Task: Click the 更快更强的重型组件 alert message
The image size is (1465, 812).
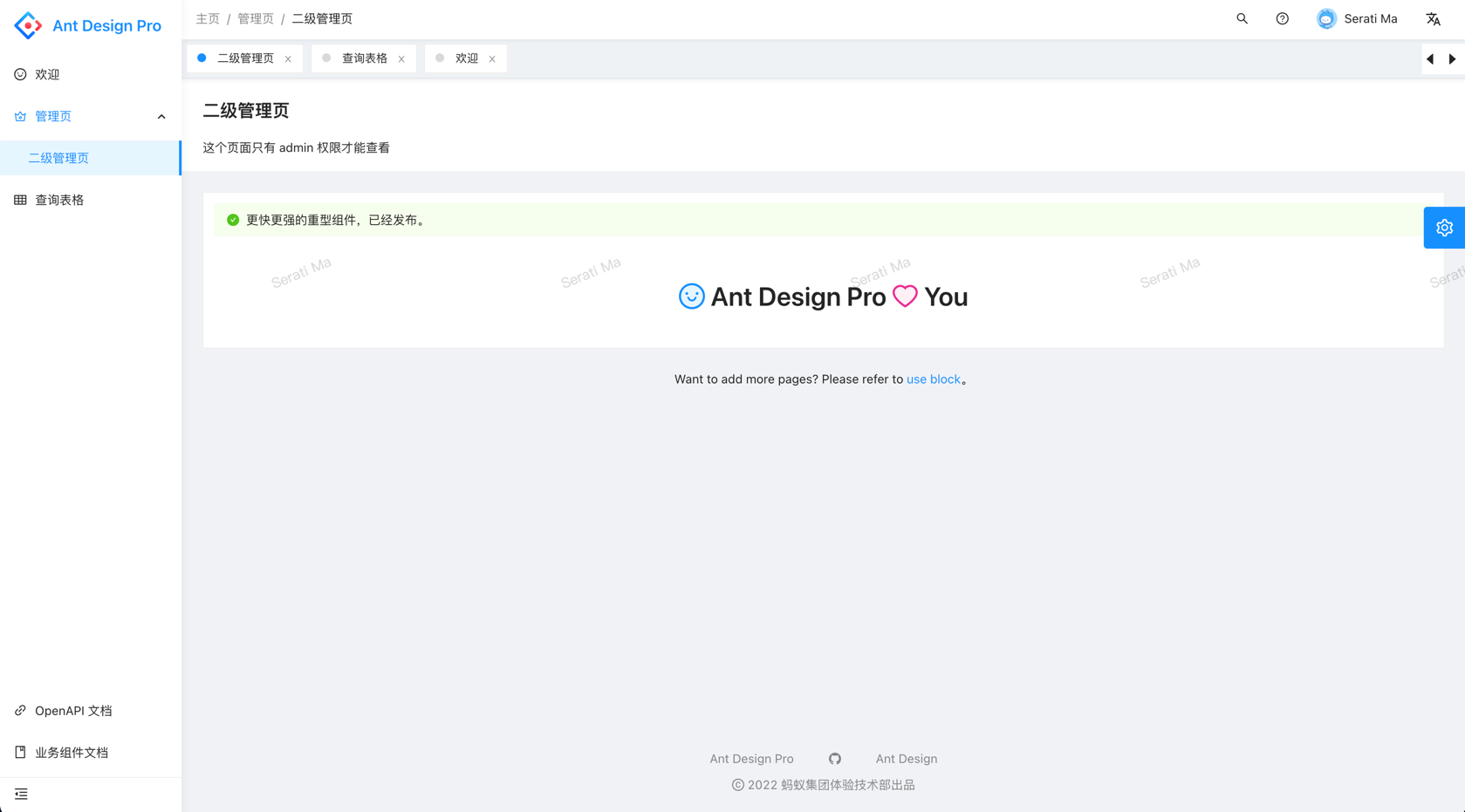Action: point(338,220)
